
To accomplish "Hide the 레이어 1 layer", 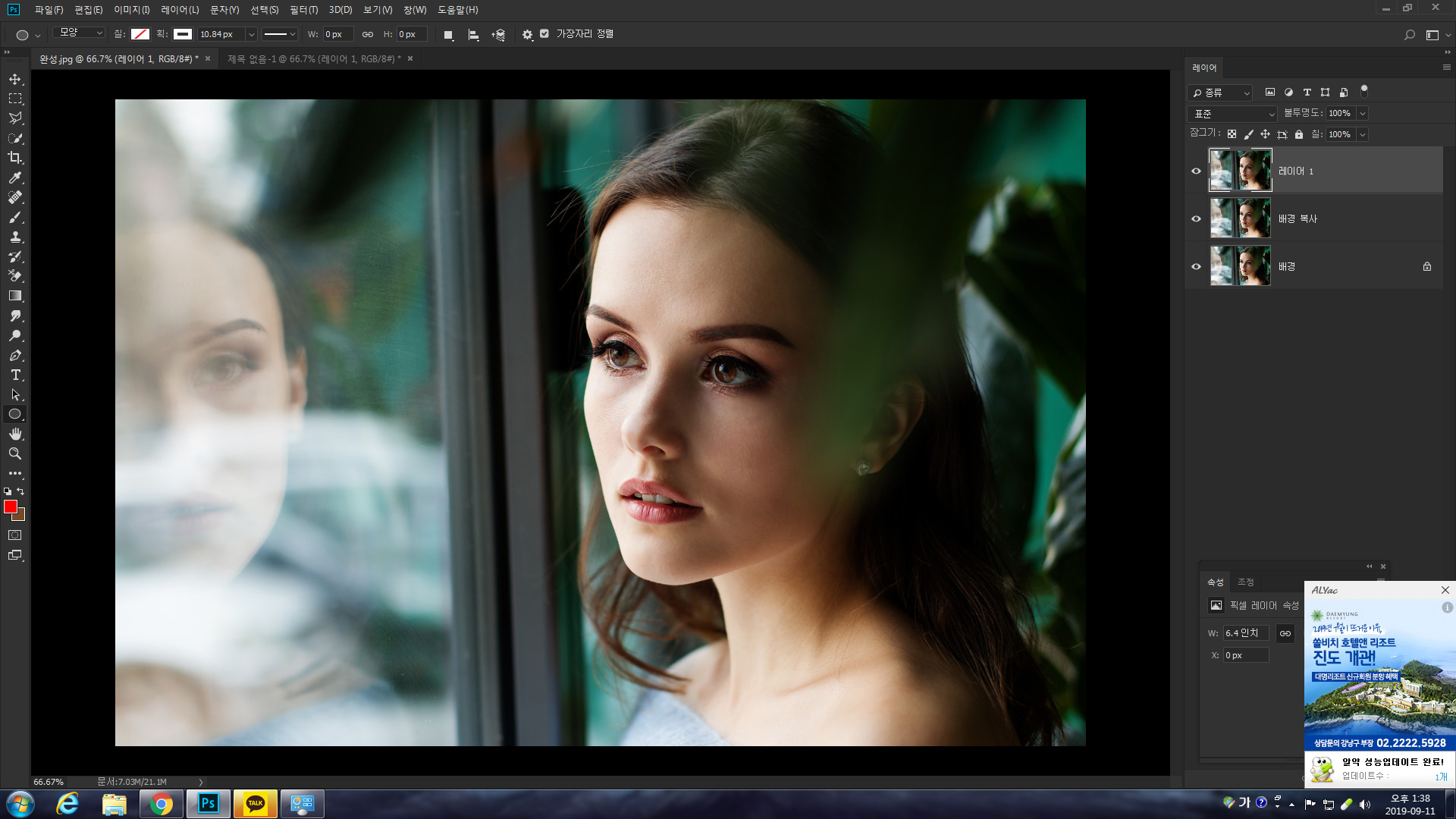I will pos(1196,171).
